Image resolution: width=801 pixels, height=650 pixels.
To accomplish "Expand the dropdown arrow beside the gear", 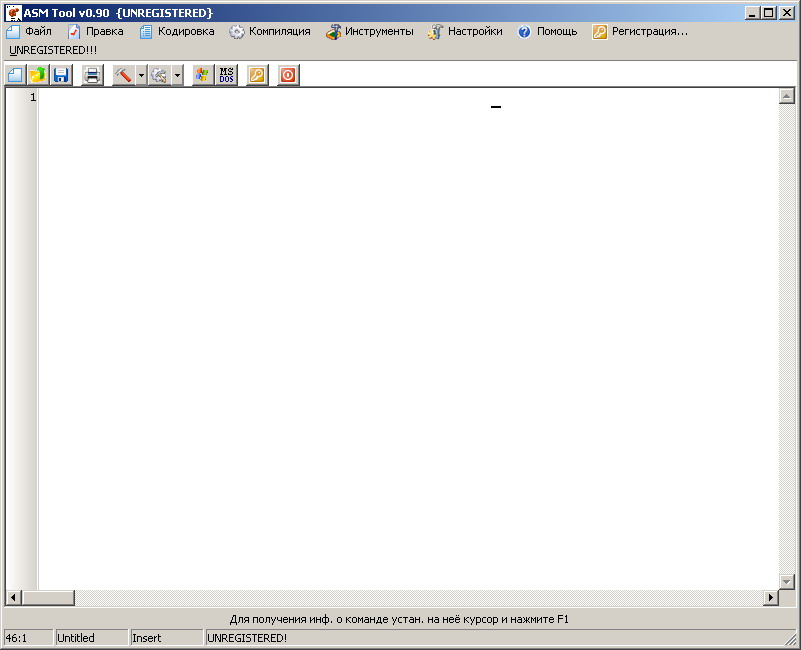I will point(177,75).
